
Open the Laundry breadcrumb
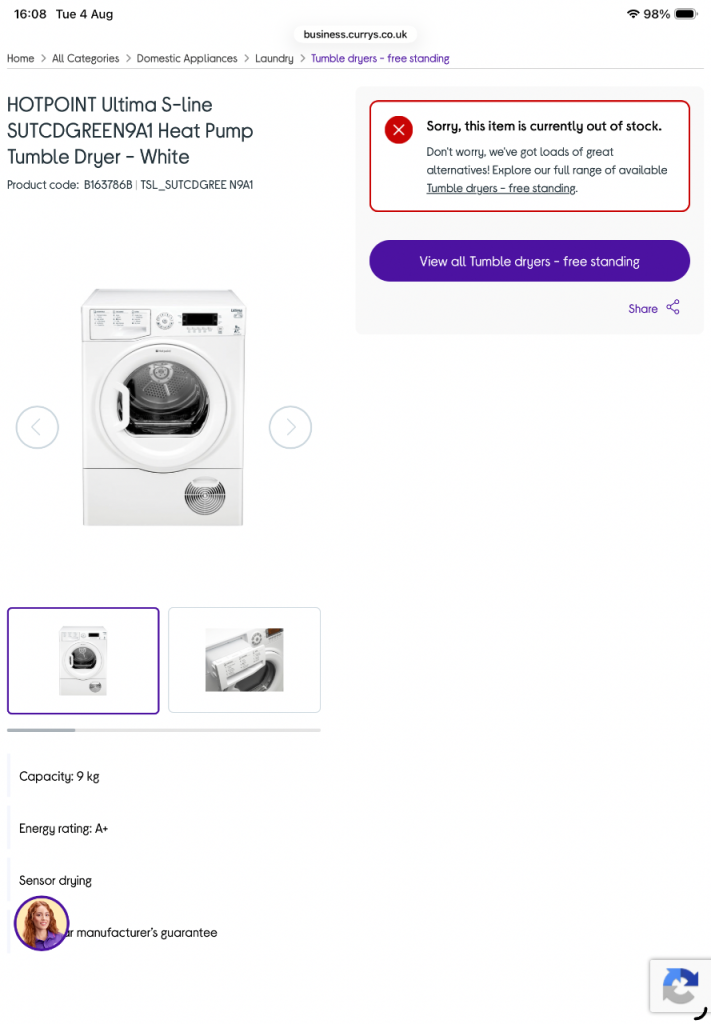click(274, 58)
